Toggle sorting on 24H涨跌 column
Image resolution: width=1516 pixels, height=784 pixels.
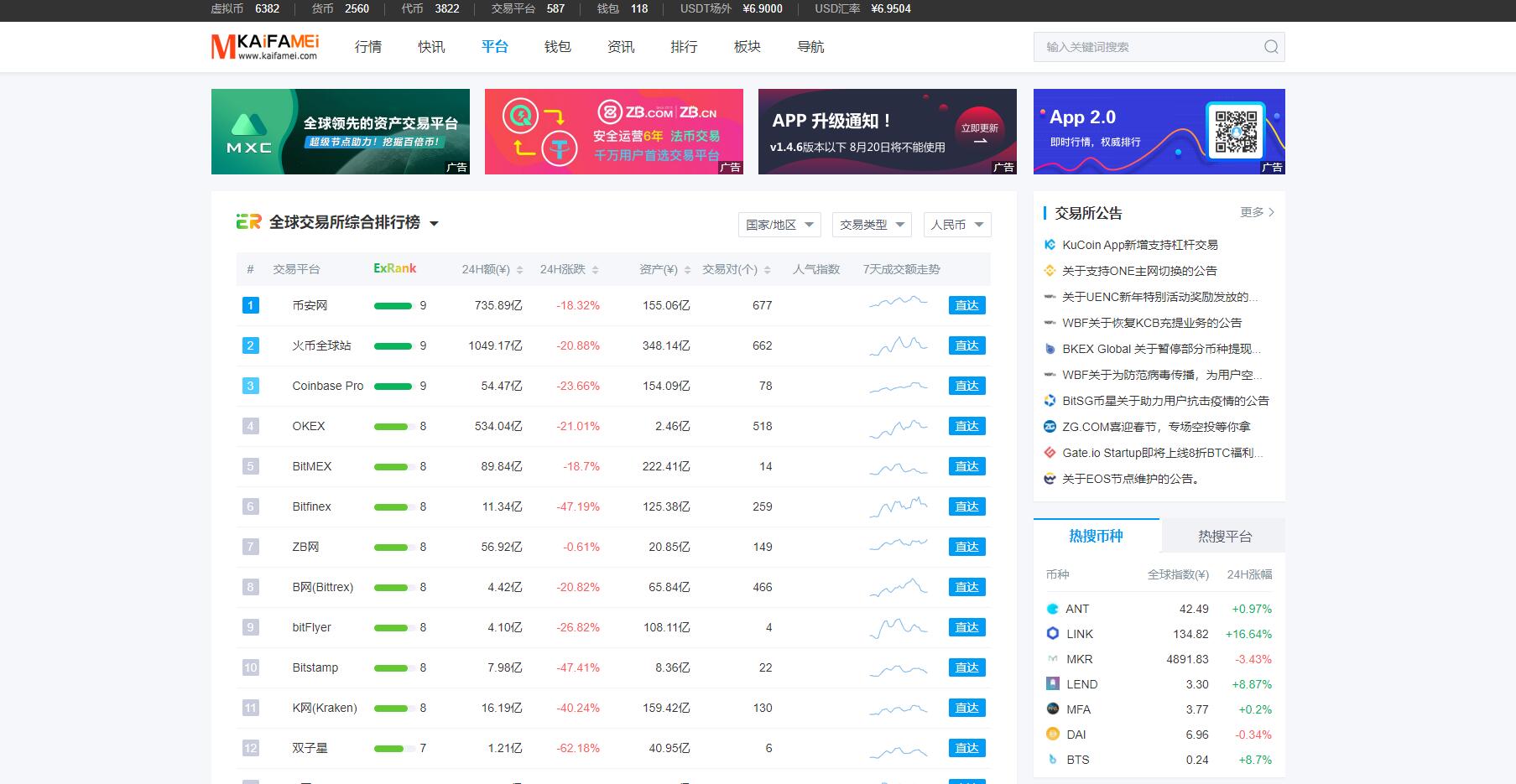(595, 270)
